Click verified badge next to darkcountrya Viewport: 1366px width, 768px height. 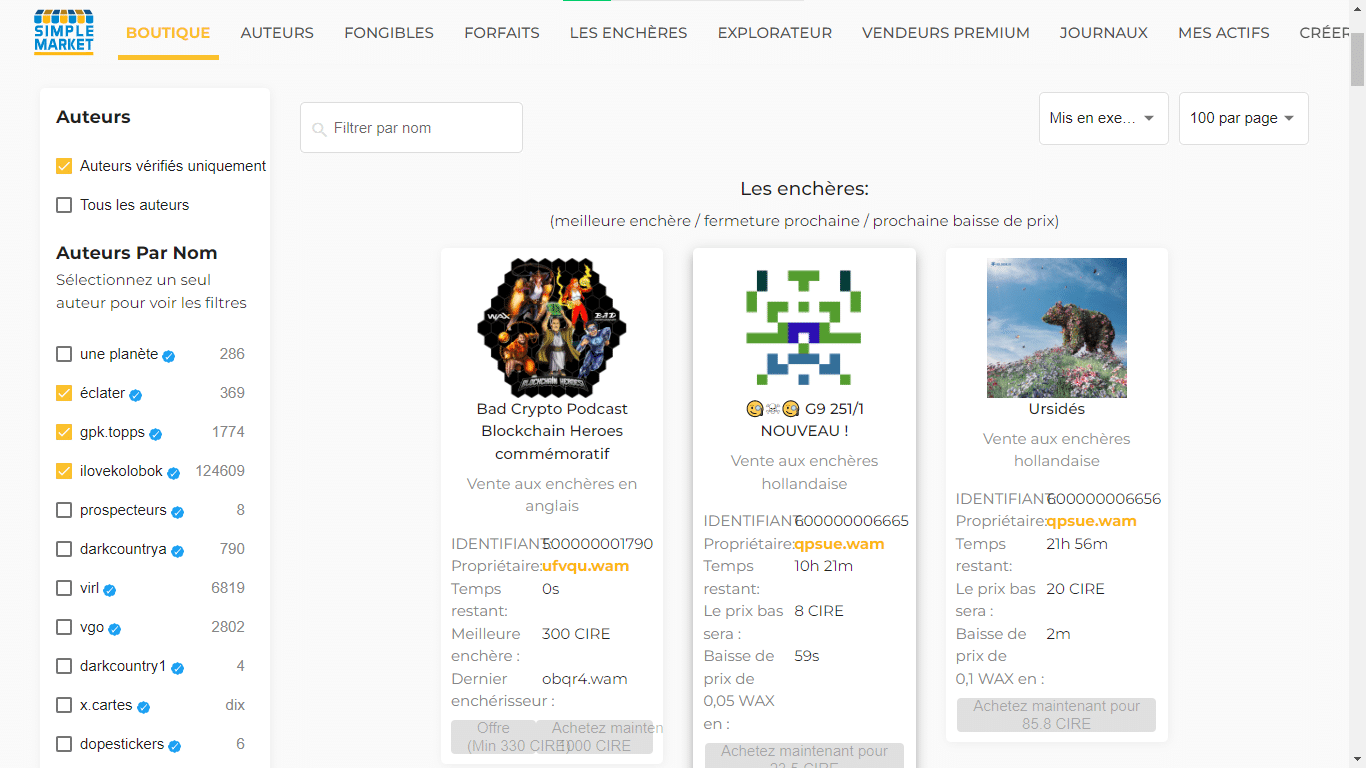177,551
